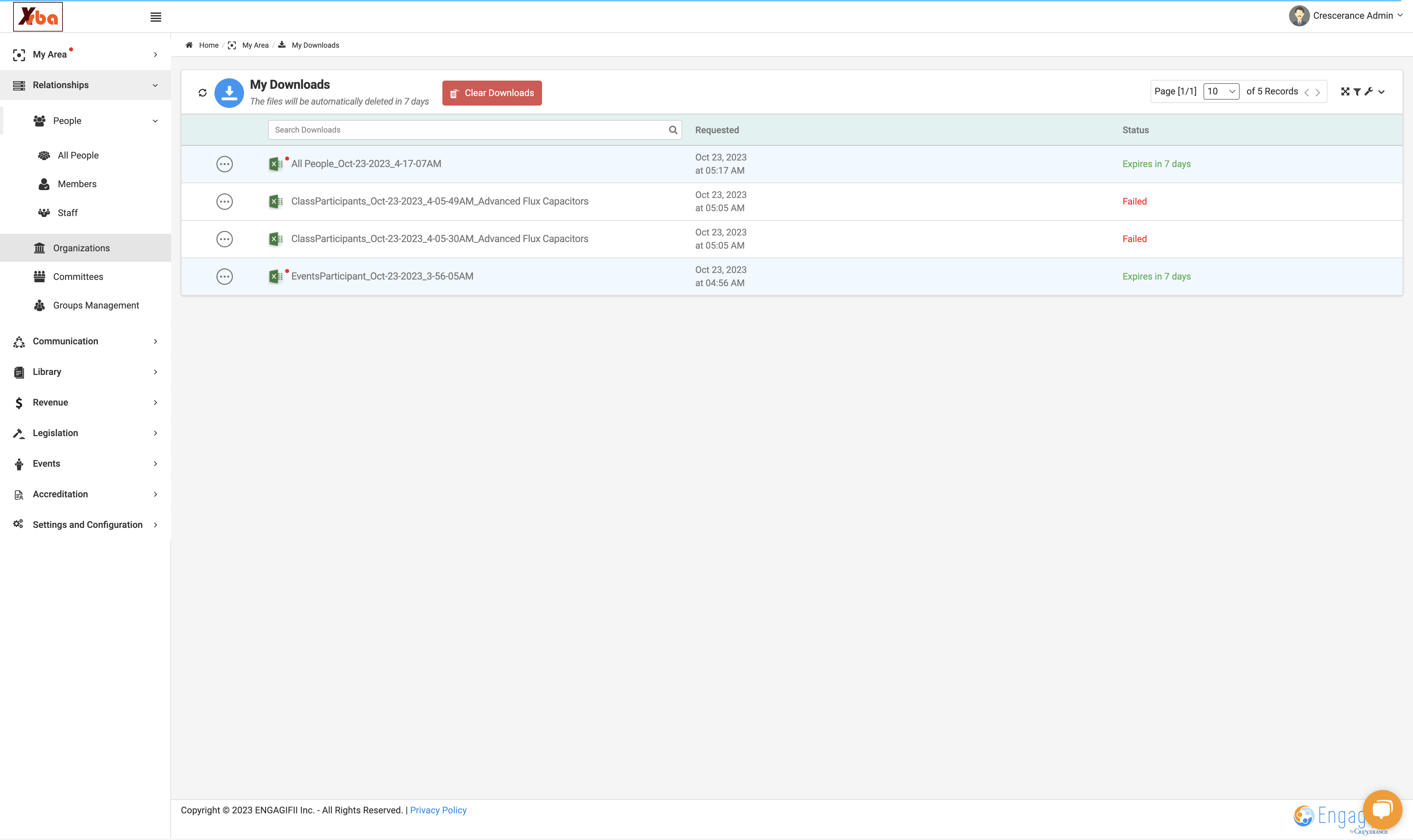Click the Clear Downloads button
1413x840 pixels.
492,93
